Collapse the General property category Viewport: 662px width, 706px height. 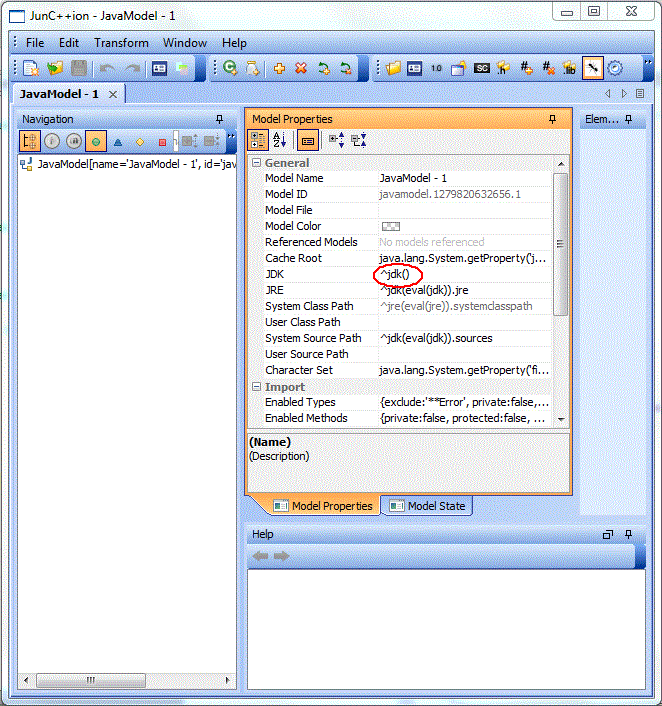256,163
